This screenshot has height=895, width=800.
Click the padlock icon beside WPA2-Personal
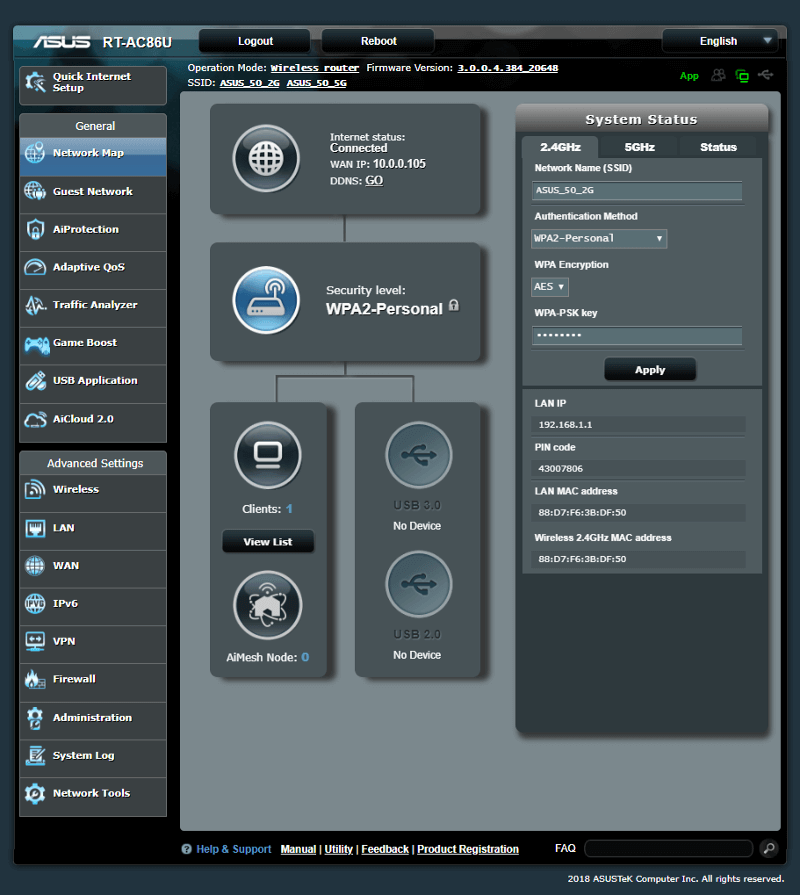point(454,305)
